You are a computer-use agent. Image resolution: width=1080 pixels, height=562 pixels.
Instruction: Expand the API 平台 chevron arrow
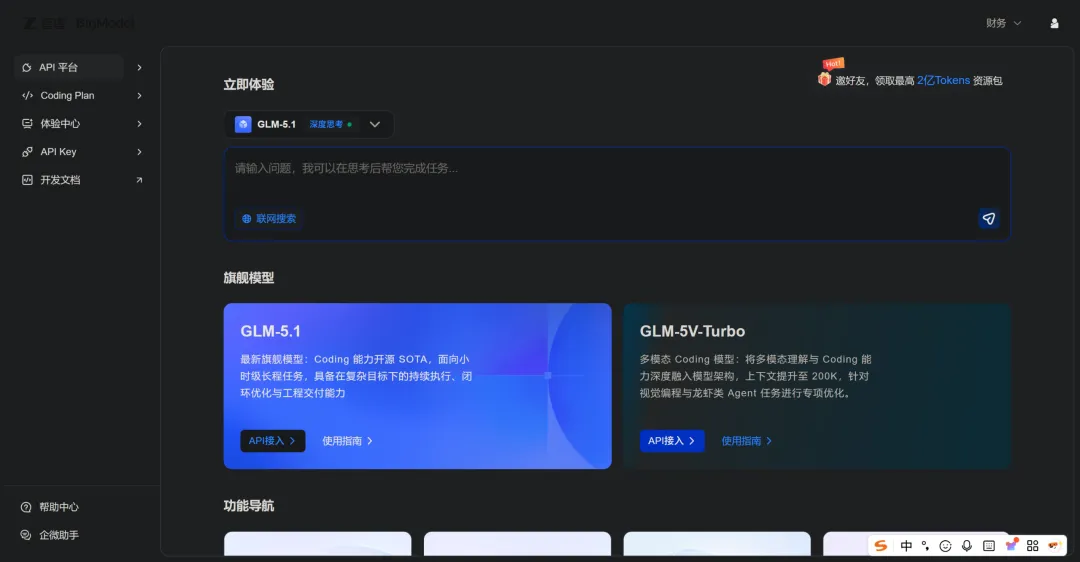click(x=139, y=67)
